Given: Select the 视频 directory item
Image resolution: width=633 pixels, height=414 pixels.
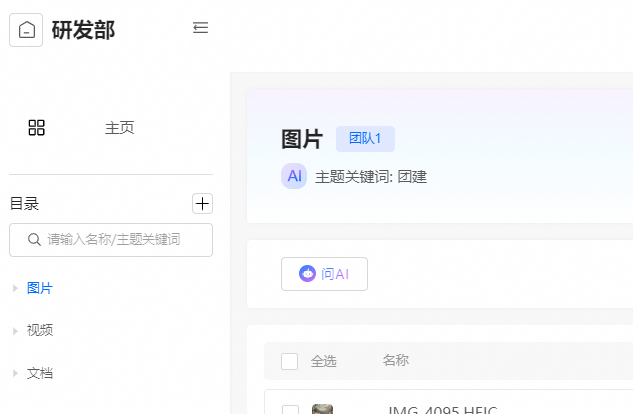Looking at the screenshot, I should pos(40,330).
